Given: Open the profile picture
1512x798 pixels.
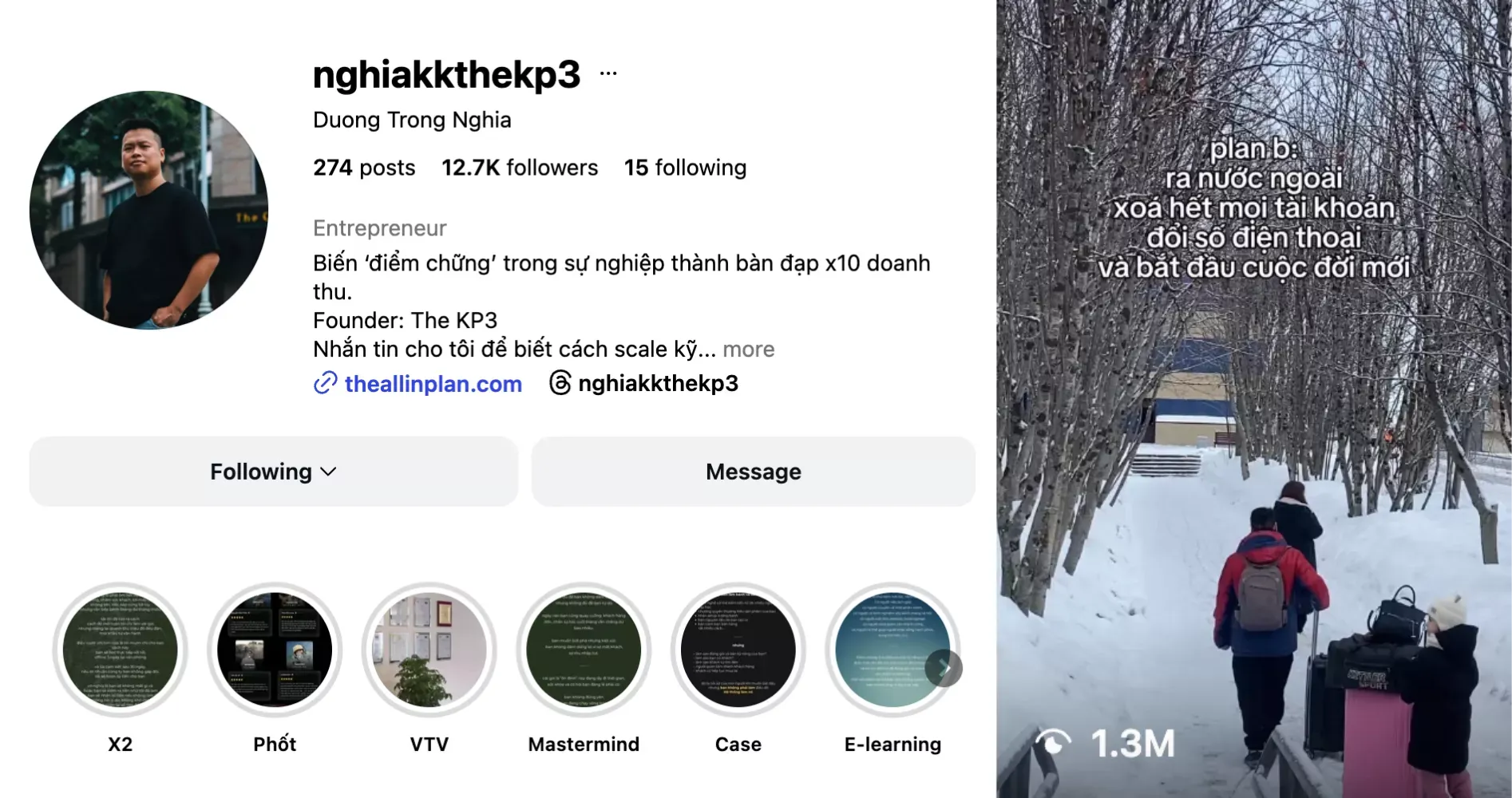Looking at the screenshot, I should click(149, 210).
